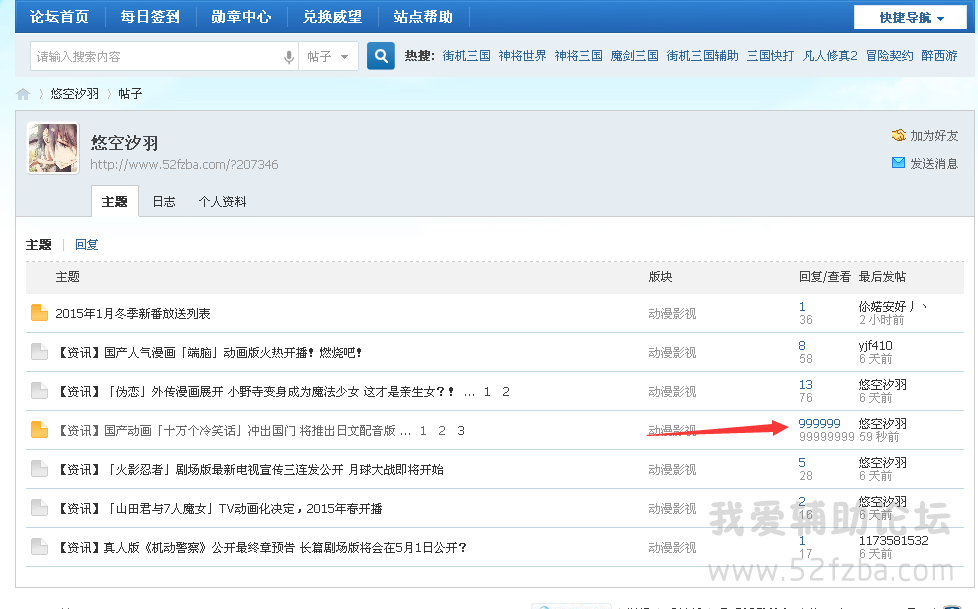
Task: Open the 快捷导航 dropdown
Action: pos(911,17)
